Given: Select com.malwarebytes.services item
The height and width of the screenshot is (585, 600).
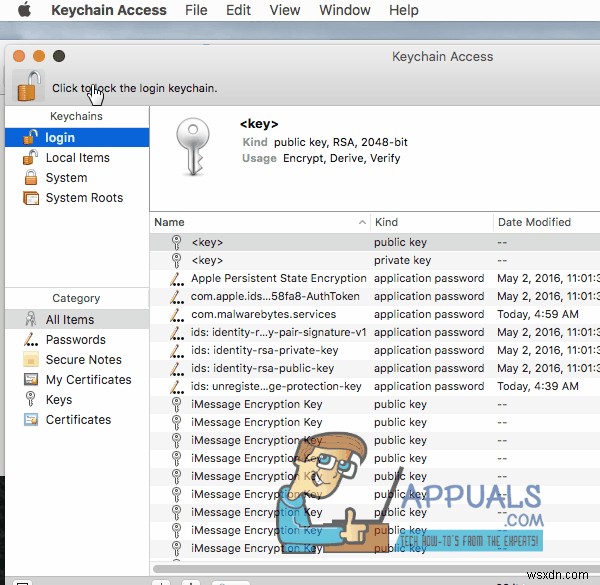Looking at the screenshot, I should (375, 314).
